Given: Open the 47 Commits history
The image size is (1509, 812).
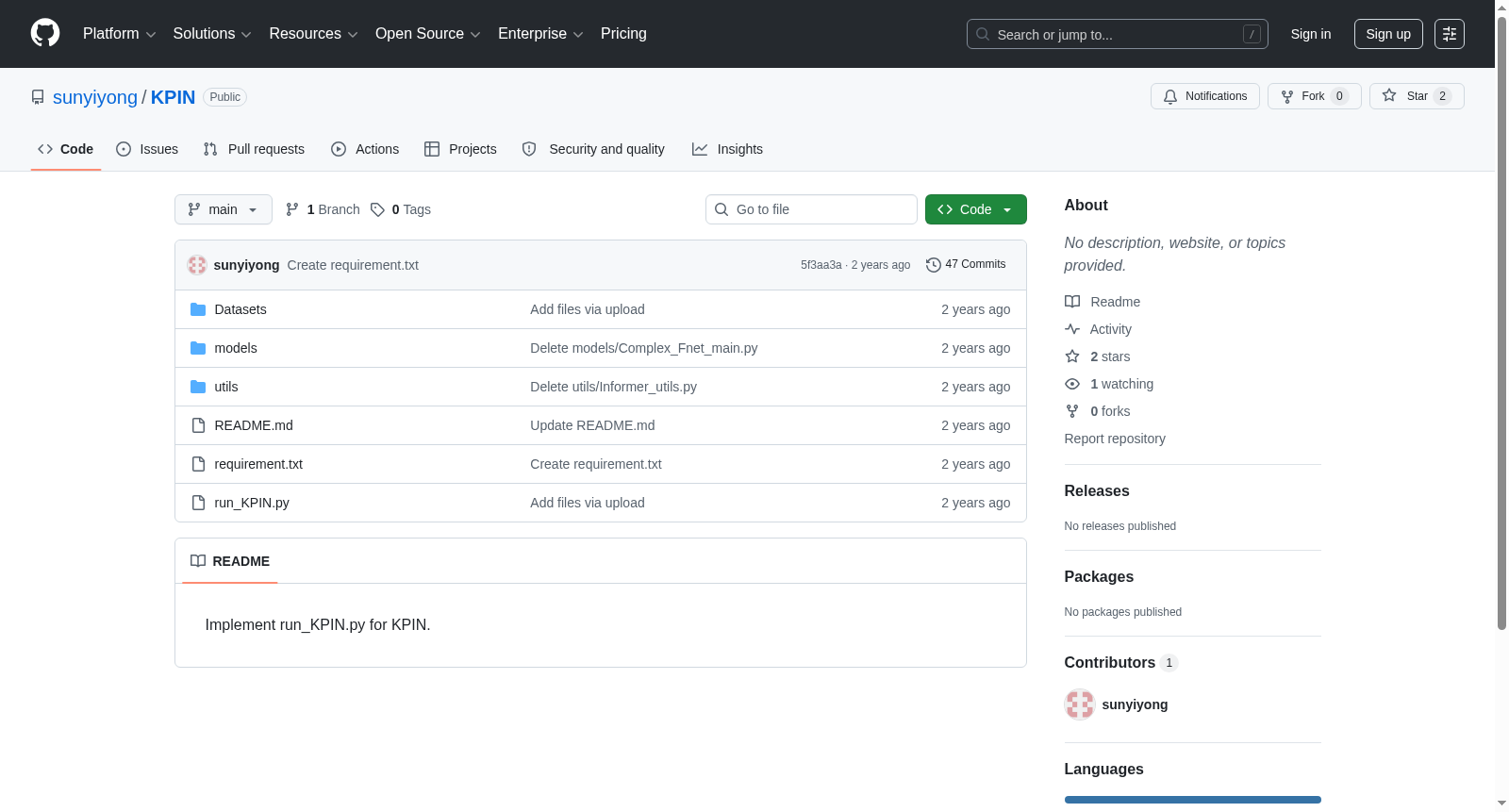Looking at the screenshot, I should pos(966,264).
